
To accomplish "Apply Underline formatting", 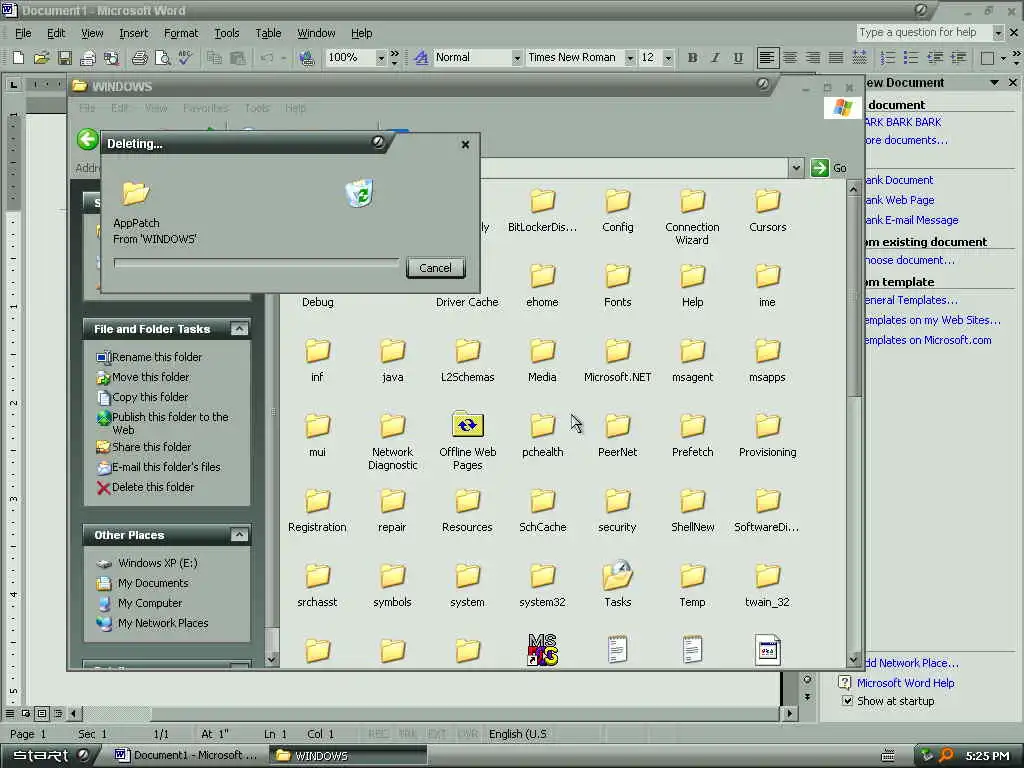I will coord(738,58).
